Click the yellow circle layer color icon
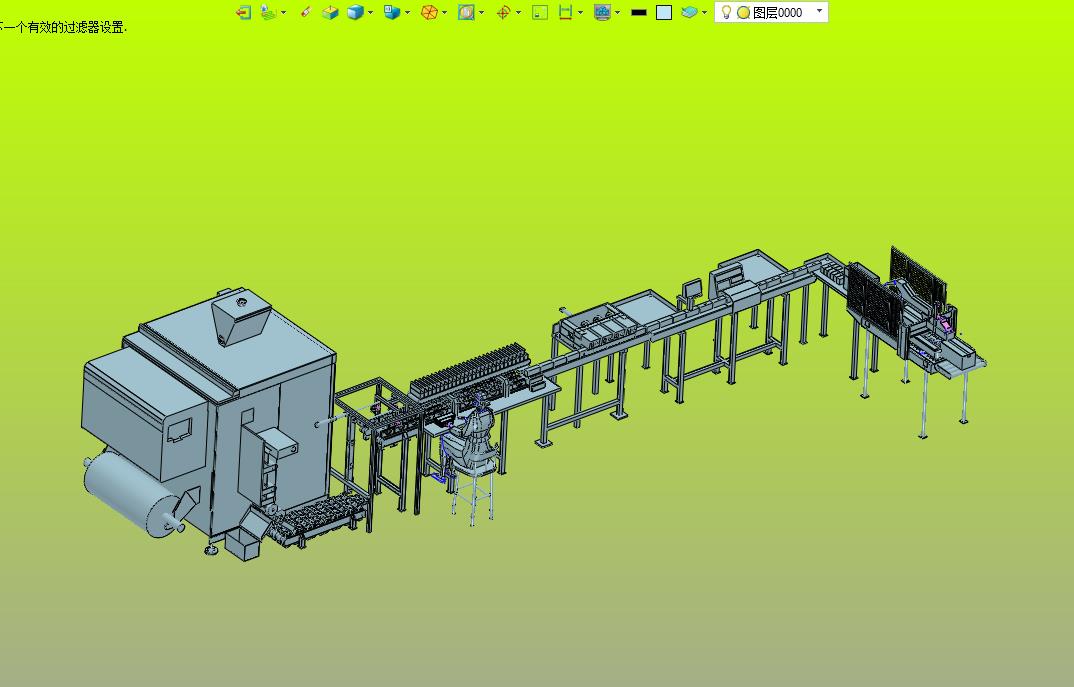 (x=743, y=12)
